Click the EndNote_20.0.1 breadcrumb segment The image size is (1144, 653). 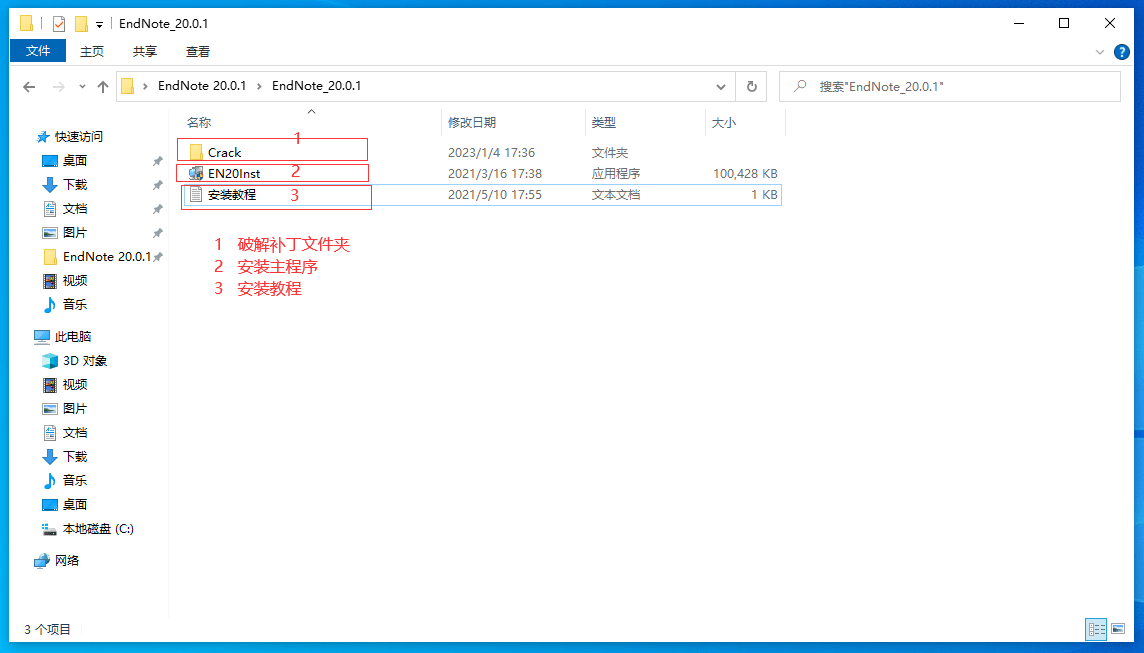pyautogui.click(x=317, y=86)
